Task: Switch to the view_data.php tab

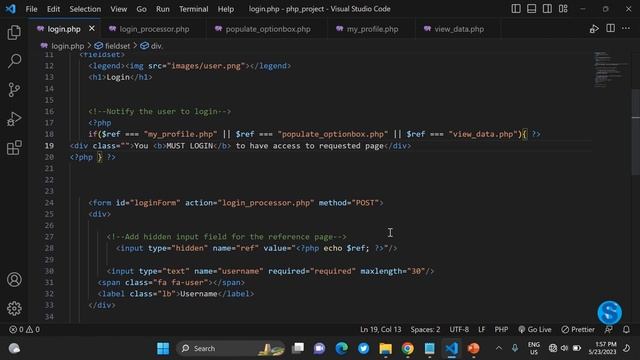Action: 458,29
